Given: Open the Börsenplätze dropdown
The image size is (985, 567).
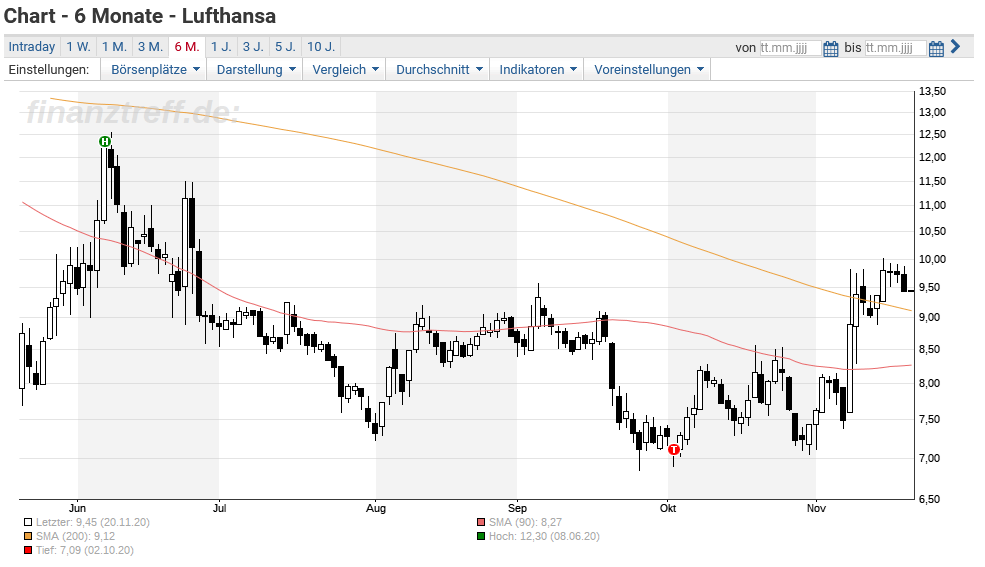Looking at the screenshot, I should click(x=155, y=70).
